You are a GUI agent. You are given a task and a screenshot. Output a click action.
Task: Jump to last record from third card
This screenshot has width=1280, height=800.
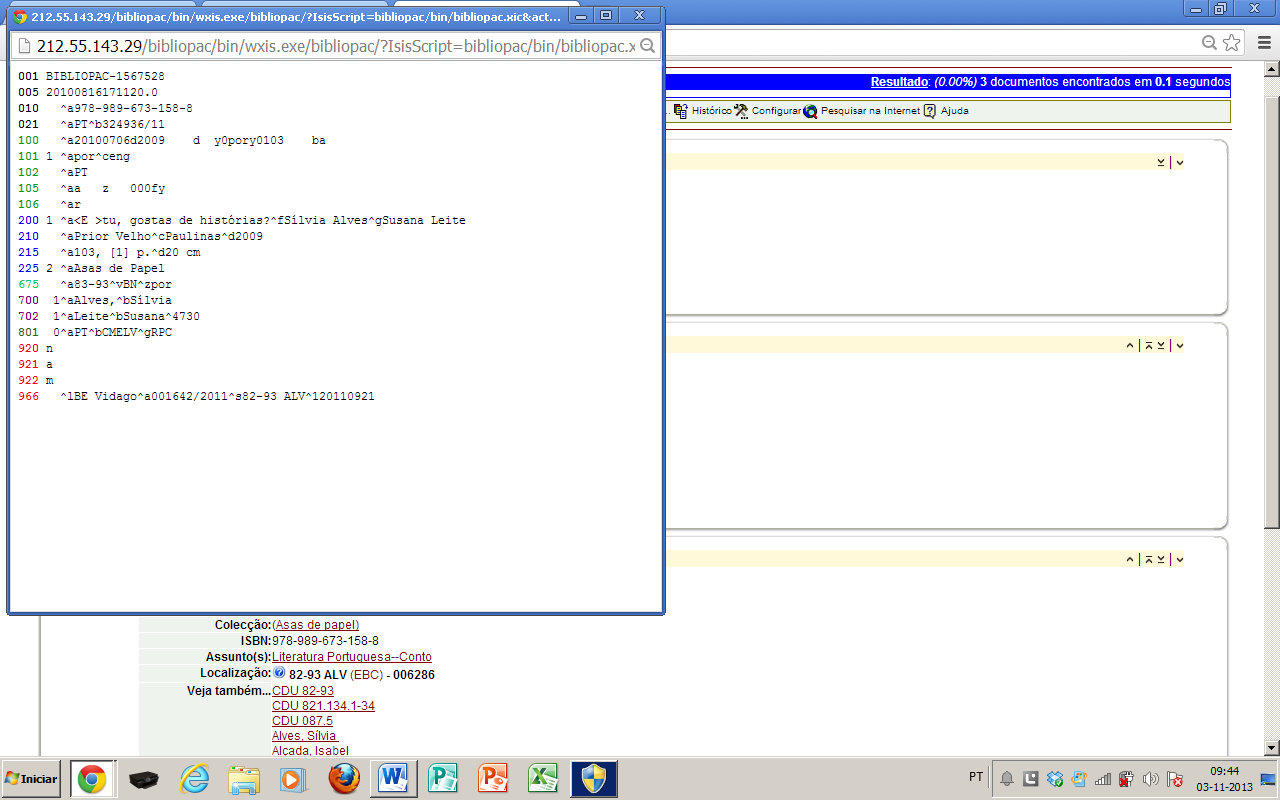click(1161, 559)
